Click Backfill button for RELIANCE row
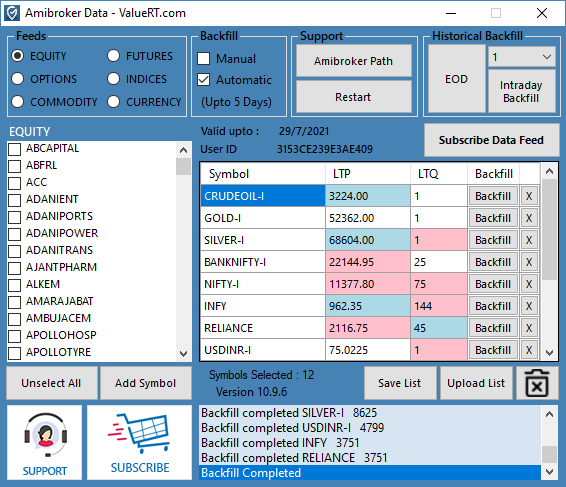 [x=493, y=328]
